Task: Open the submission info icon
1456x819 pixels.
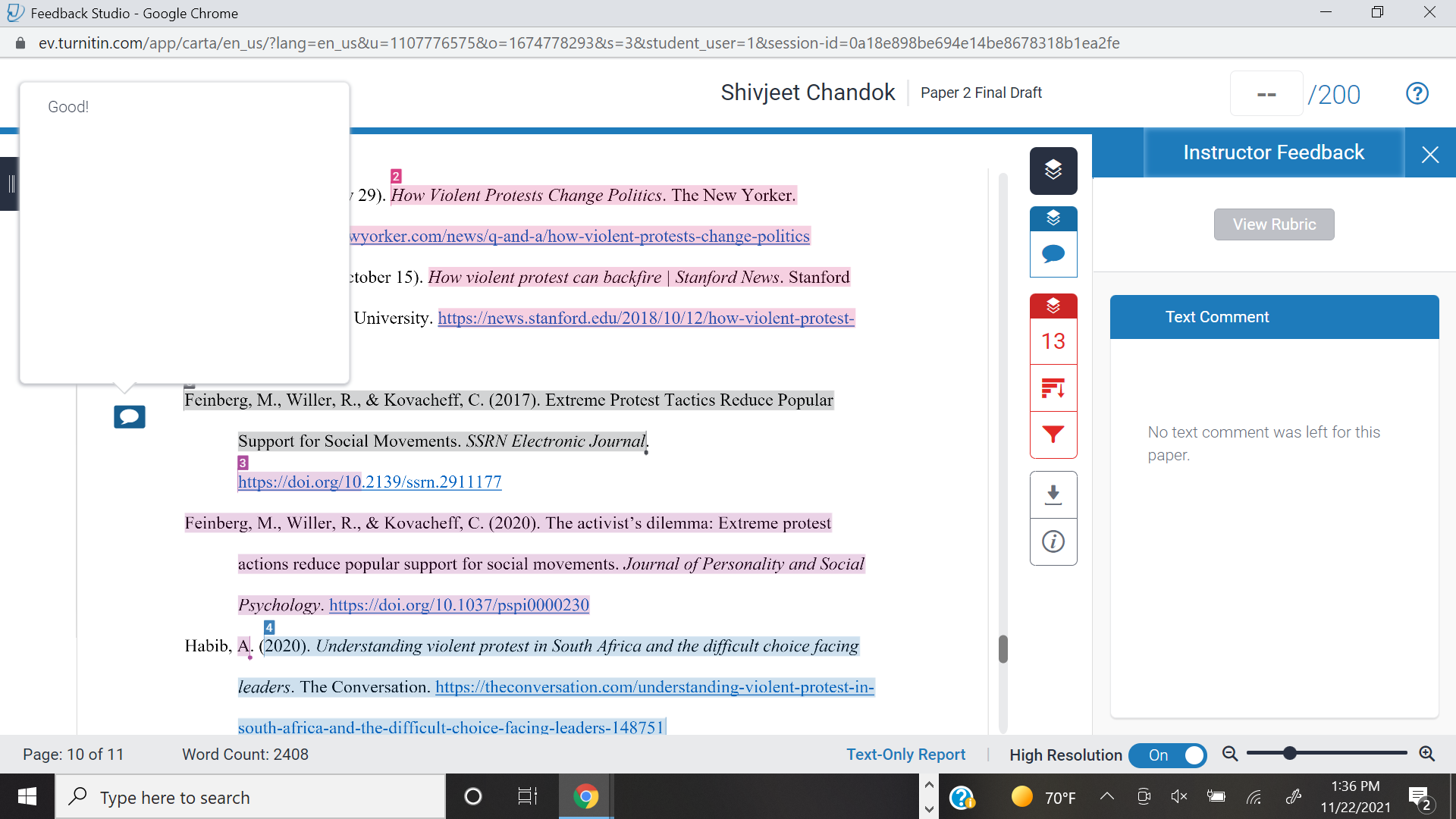Action: 1053,541
